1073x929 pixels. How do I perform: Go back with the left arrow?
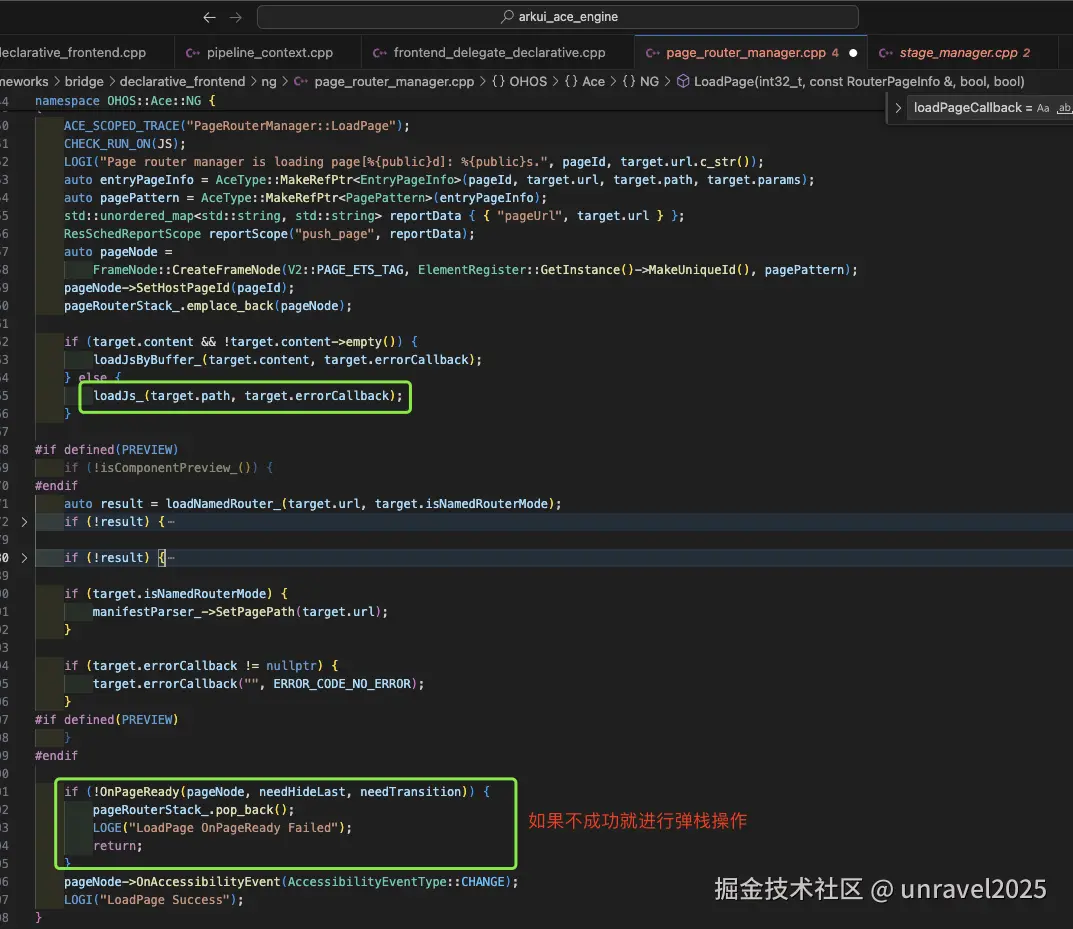[x=209, y=17]
